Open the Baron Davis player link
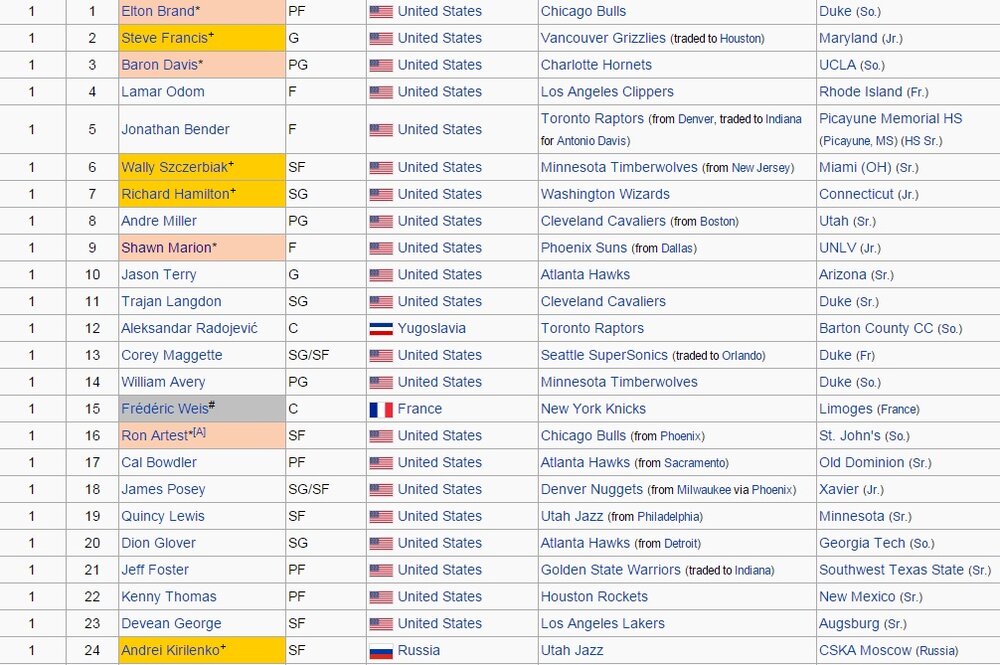Screen dimensions: 1000x665 (159, 64)
